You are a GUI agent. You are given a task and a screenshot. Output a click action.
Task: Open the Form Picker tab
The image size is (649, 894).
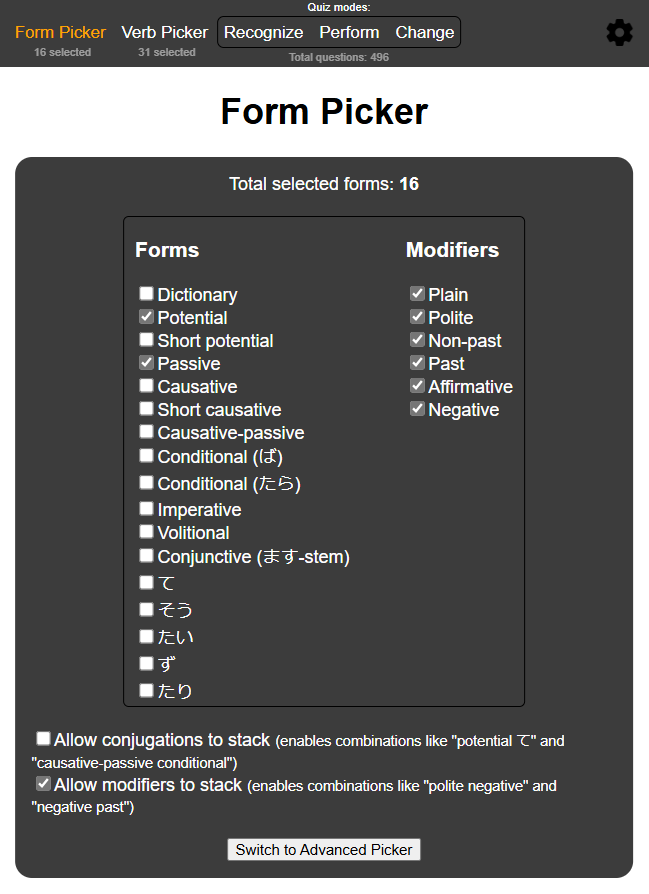[60, 31]
